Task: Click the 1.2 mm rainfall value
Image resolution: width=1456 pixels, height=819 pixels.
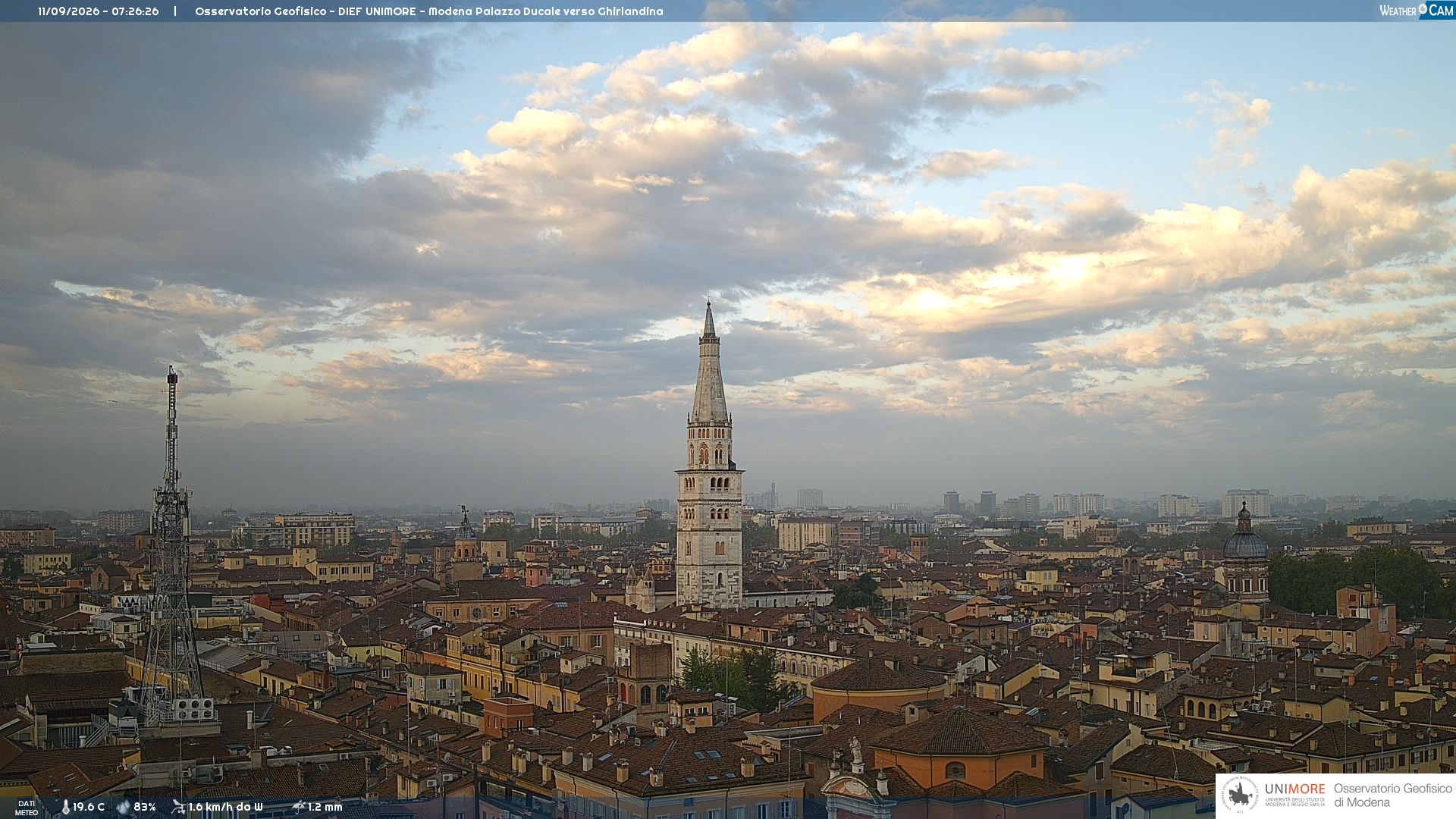Action: (325, 807)
